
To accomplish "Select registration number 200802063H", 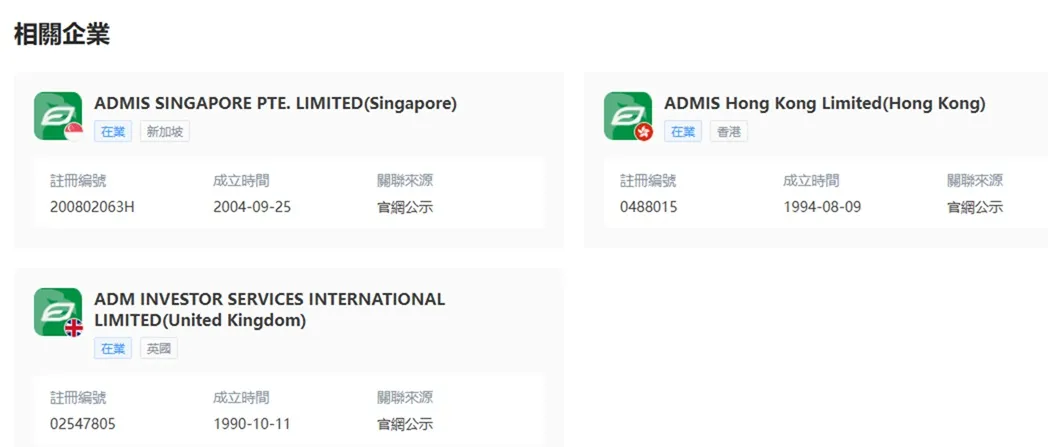I will 92,207.
